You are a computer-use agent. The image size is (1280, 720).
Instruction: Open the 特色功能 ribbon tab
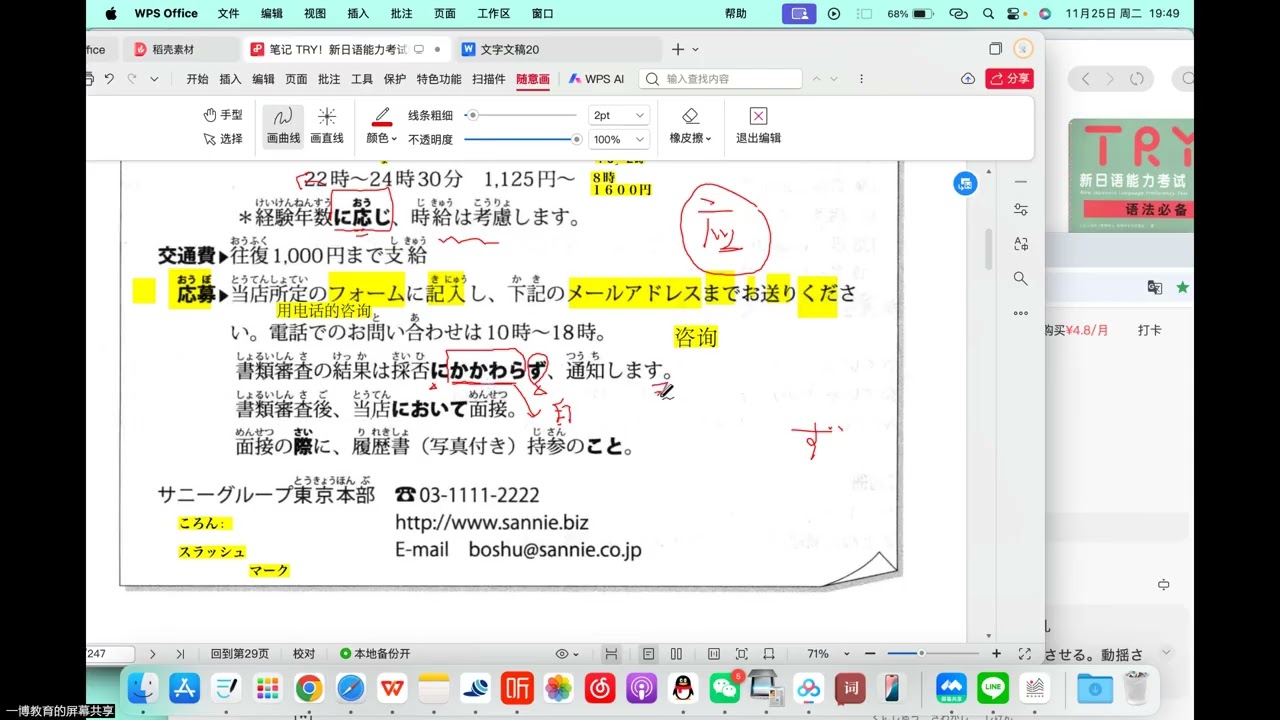point(439,79)
